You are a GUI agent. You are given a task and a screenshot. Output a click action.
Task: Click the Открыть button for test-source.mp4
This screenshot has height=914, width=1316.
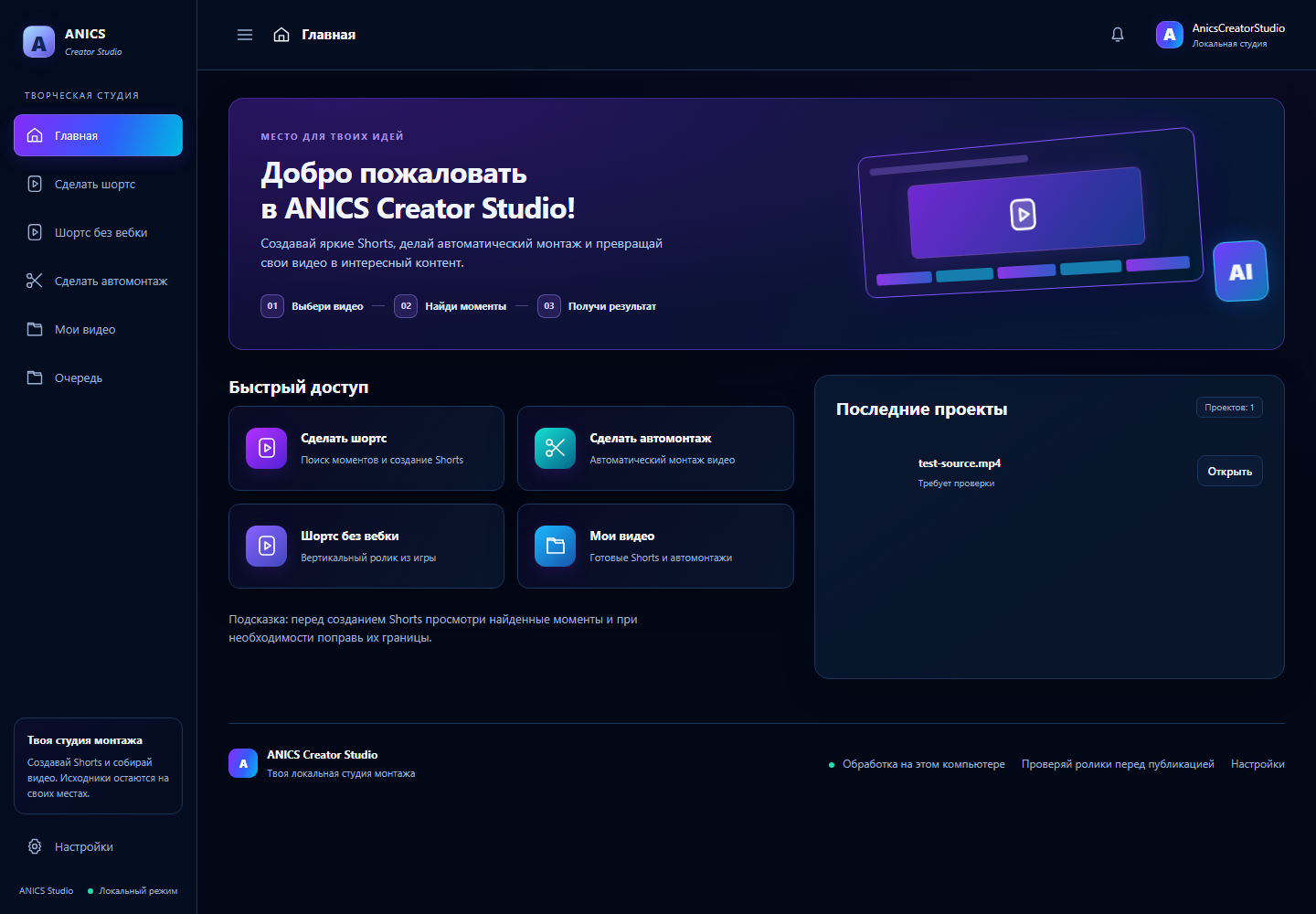(1230, 471)
